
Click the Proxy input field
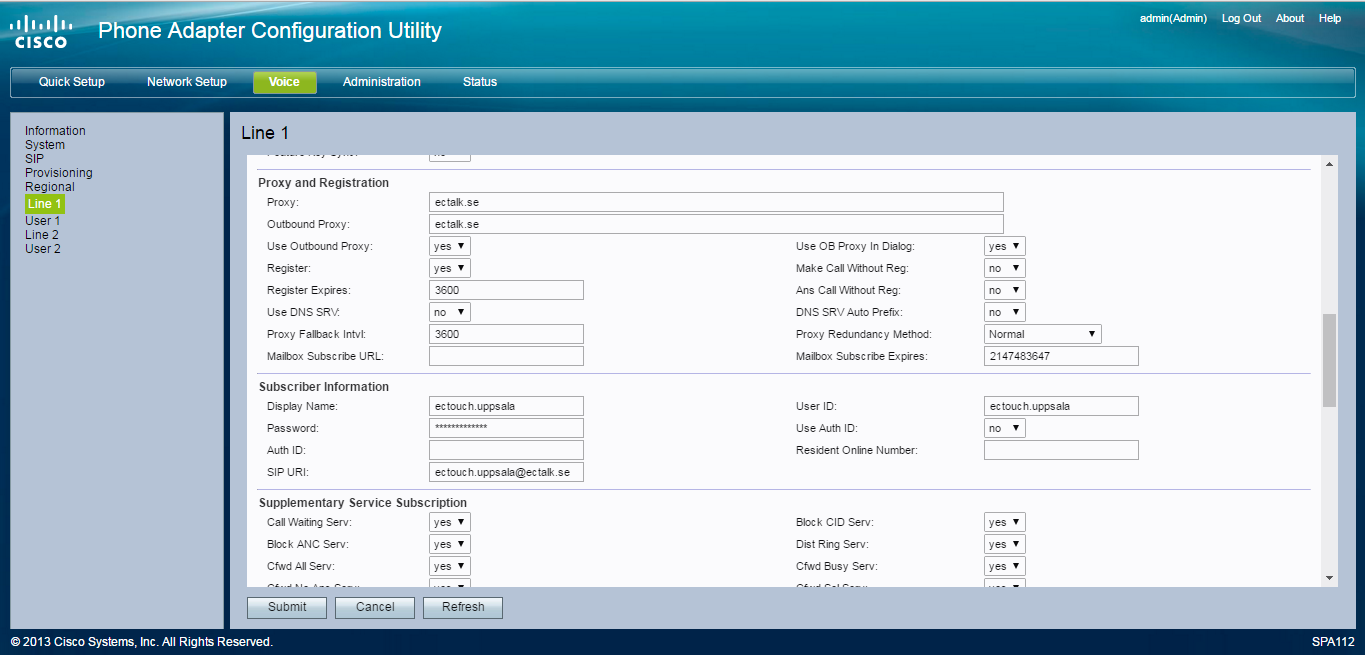[715, 202]
